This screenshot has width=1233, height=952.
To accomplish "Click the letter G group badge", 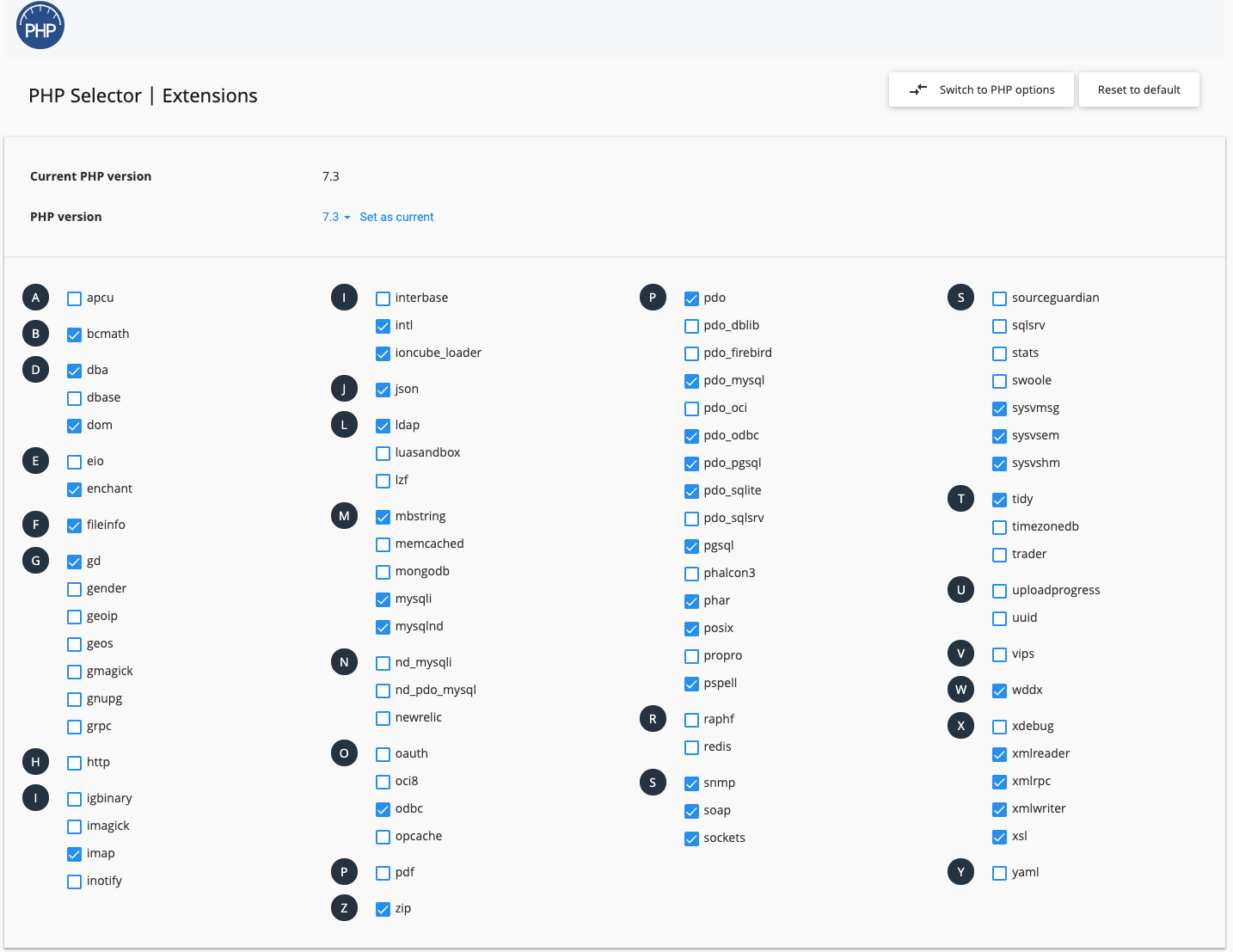I will point(35,561).
